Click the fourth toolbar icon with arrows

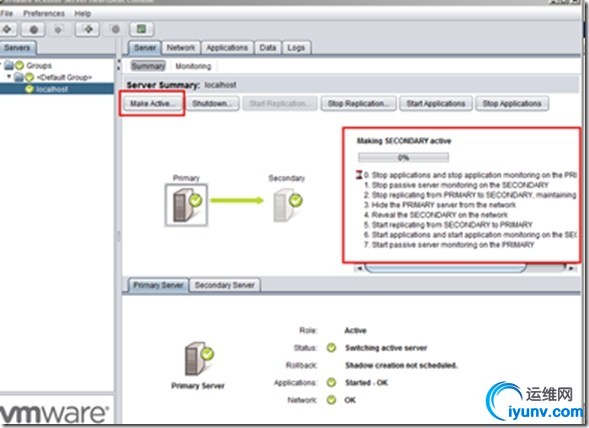coord(88,29)
